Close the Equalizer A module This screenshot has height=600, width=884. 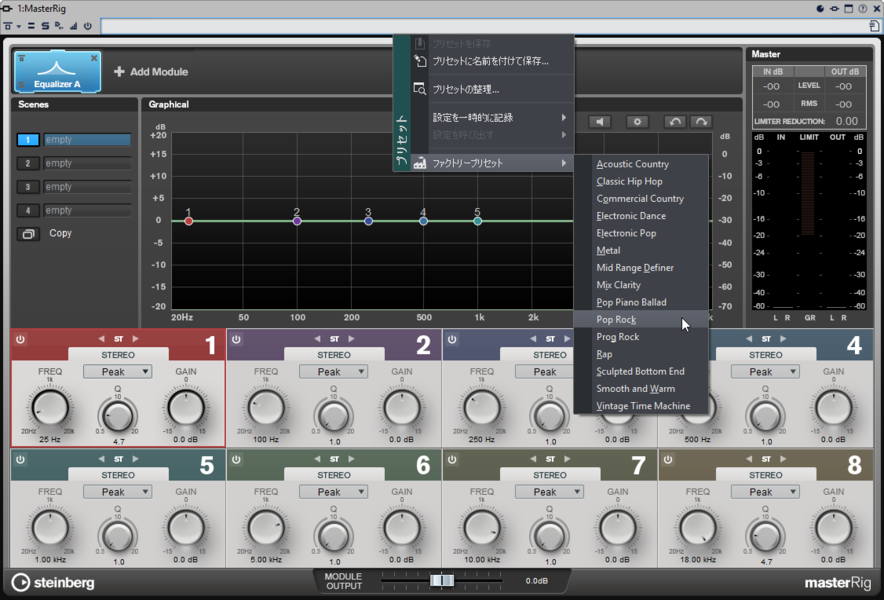[x=94, y=58]
